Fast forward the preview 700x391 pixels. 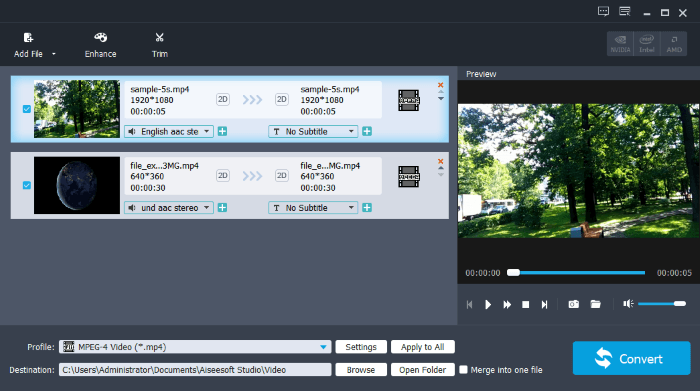point(507,304)
